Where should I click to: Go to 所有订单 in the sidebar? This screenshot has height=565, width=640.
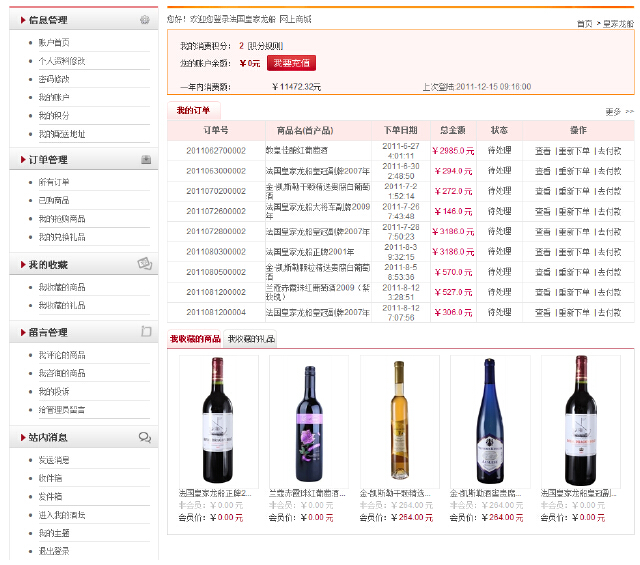pos(54,182)
